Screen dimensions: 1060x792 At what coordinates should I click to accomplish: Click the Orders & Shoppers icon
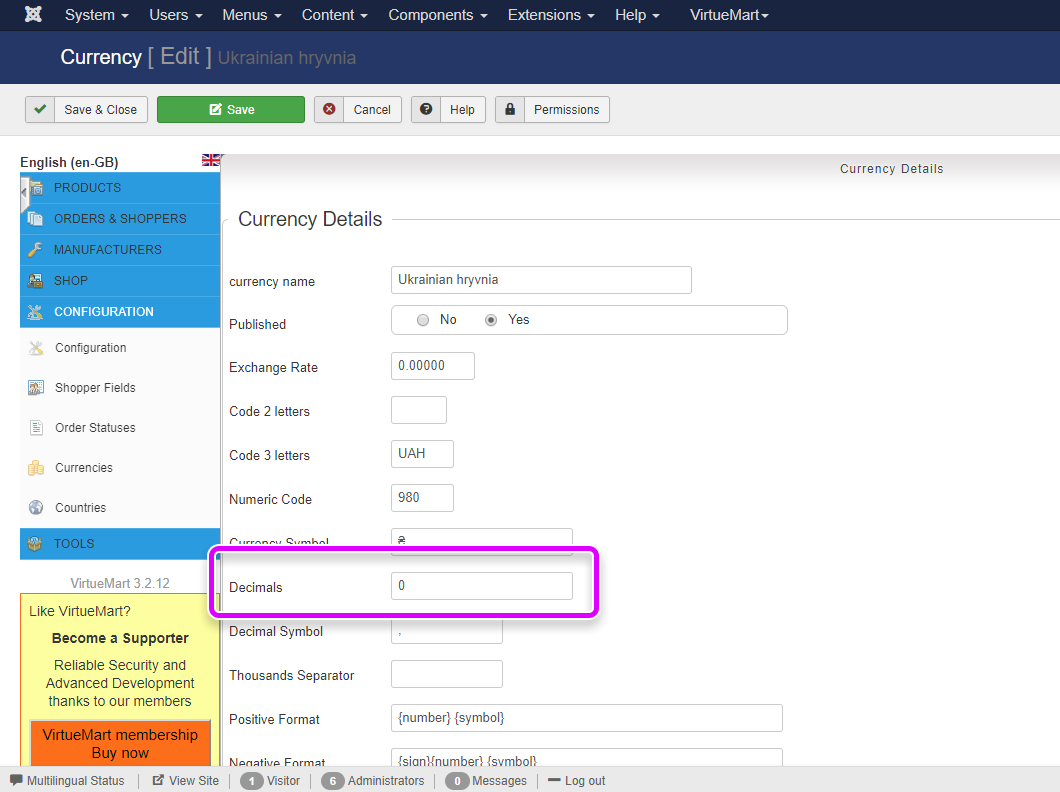coord(35,218)
